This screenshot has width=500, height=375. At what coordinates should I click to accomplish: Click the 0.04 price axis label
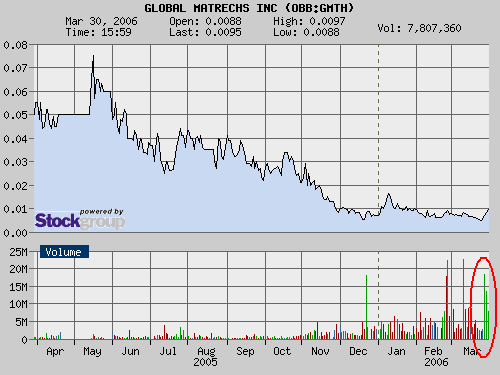15,139
